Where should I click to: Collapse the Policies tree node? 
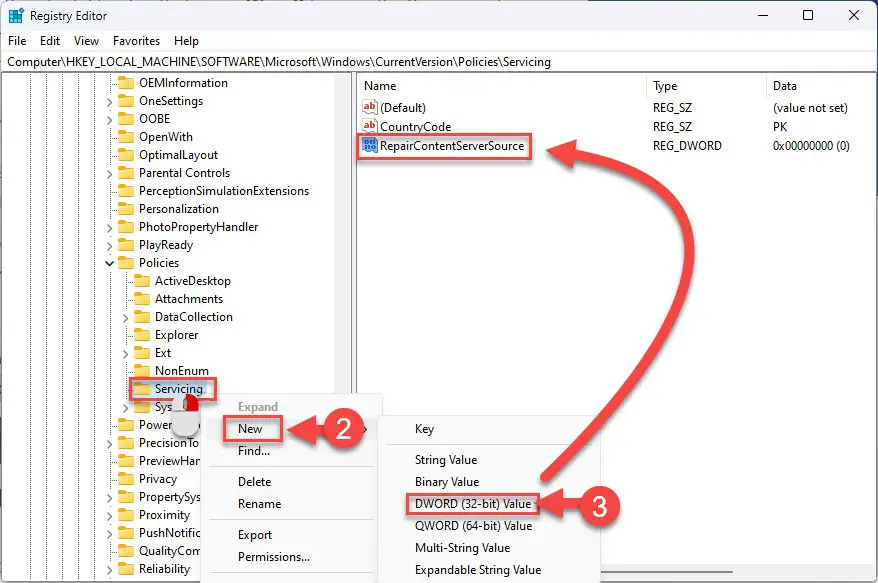pos(109,263)
